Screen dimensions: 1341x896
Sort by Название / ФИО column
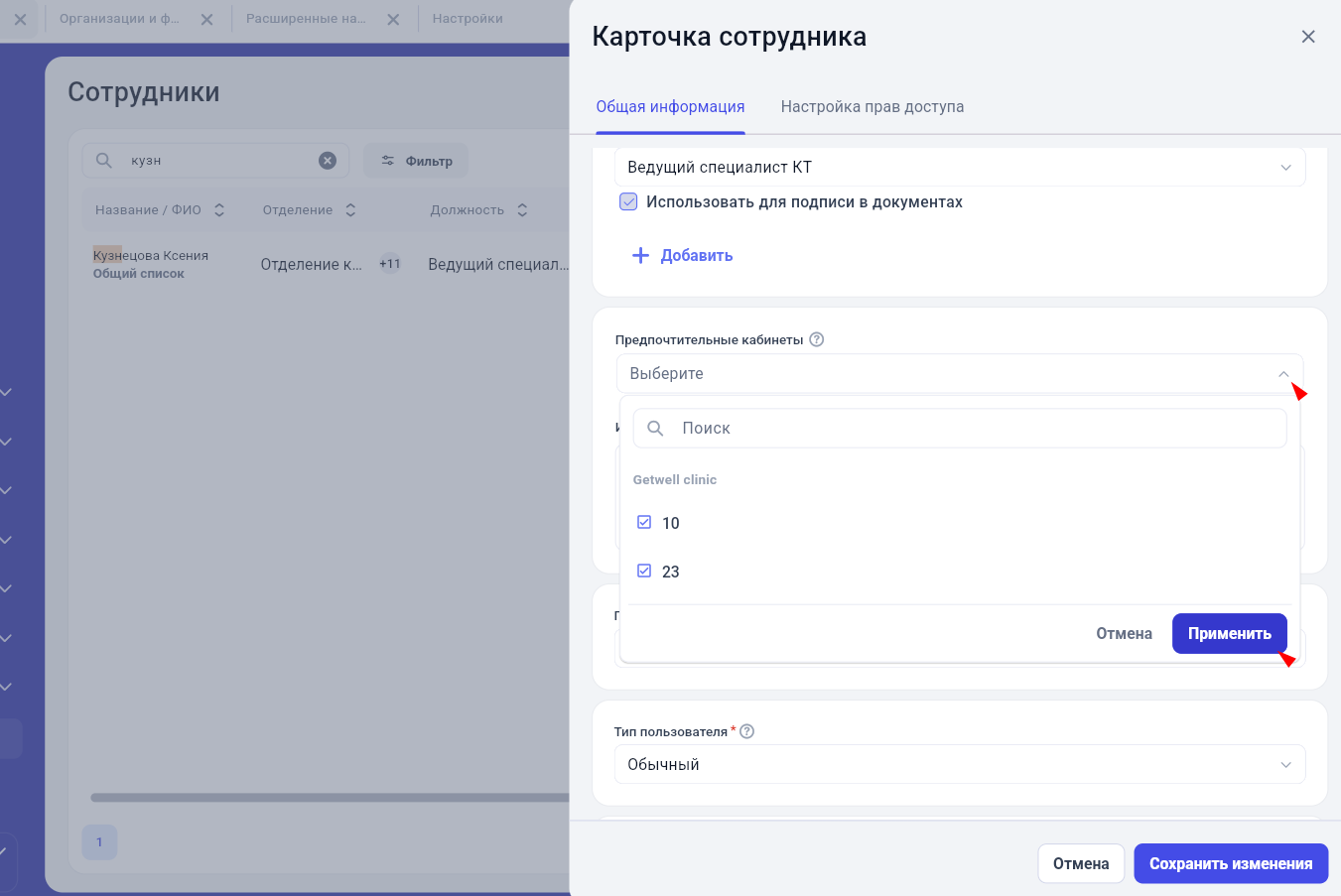tap(219, 210)
